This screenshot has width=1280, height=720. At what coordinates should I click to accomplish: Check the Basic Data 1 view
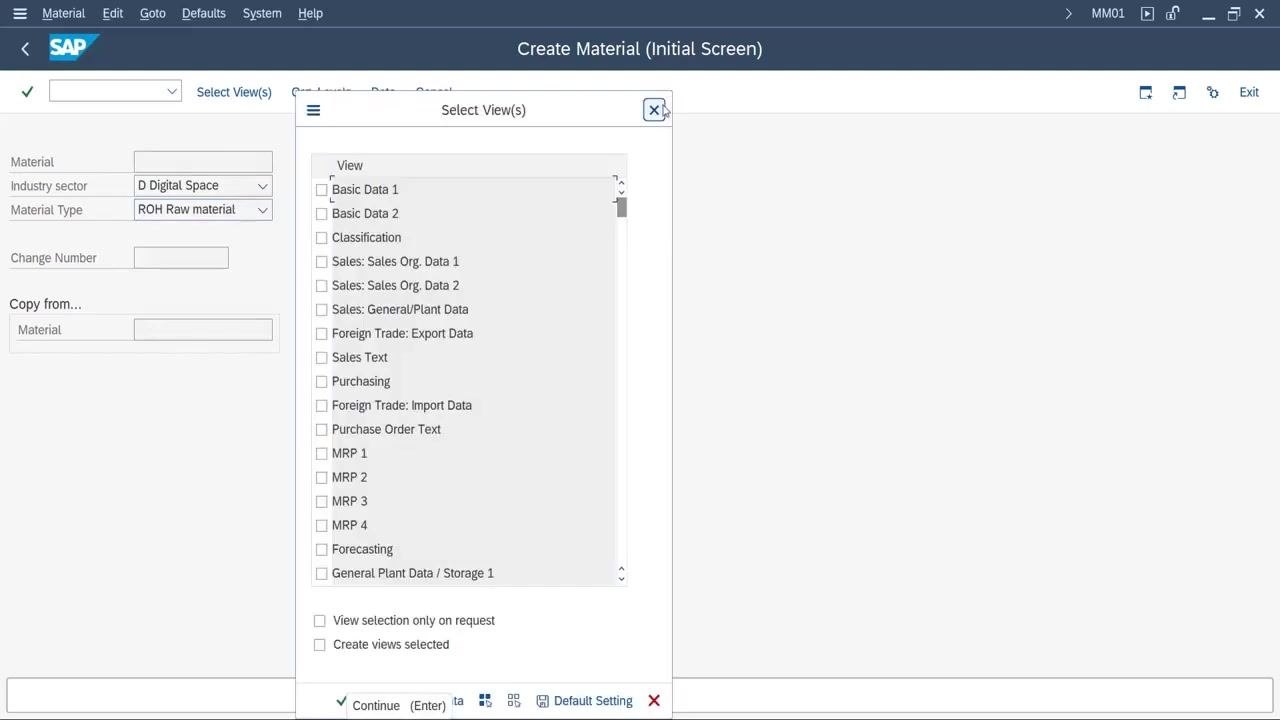click(321, 190)
